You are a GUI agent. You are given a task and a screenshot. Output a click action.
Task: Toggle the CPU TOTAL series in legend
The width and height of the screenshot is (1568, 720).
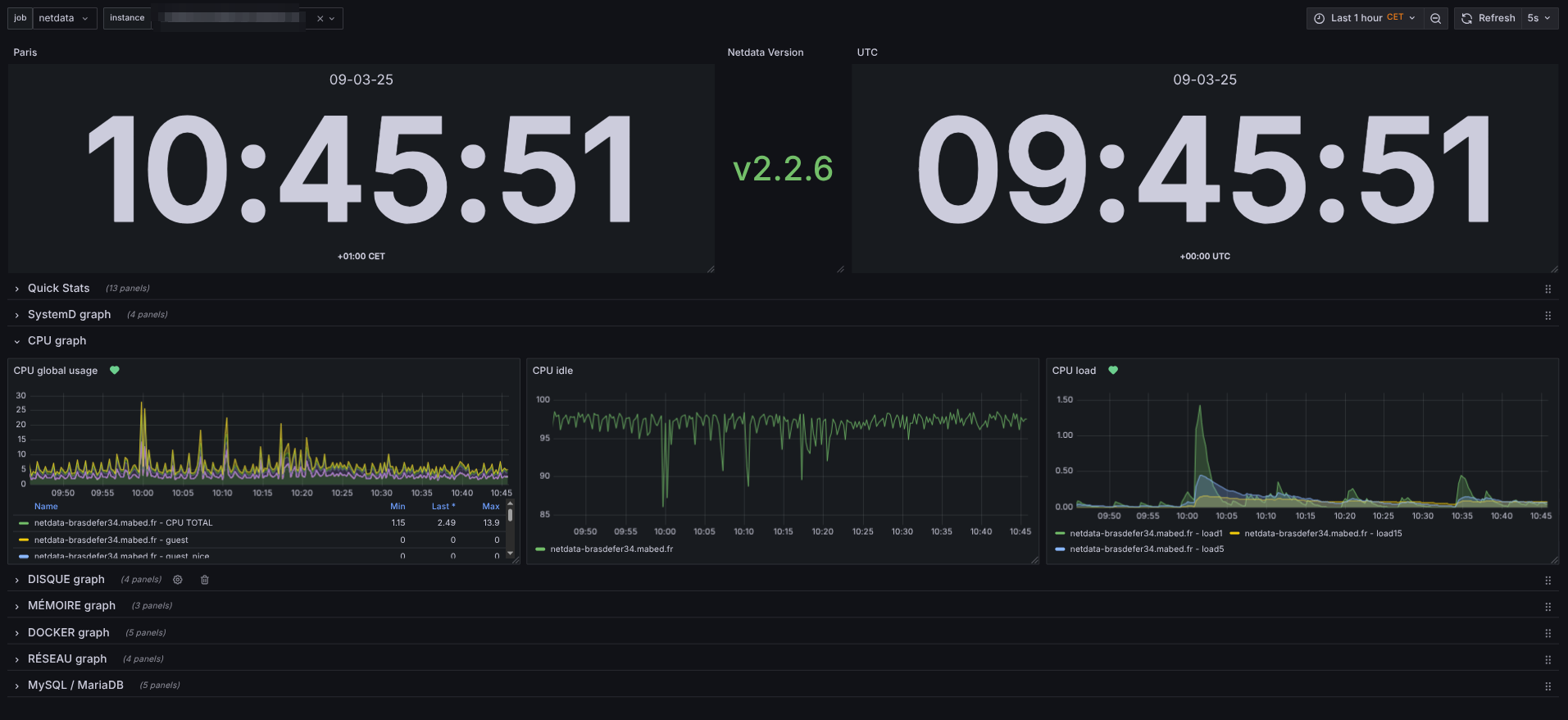click(123, 523)
